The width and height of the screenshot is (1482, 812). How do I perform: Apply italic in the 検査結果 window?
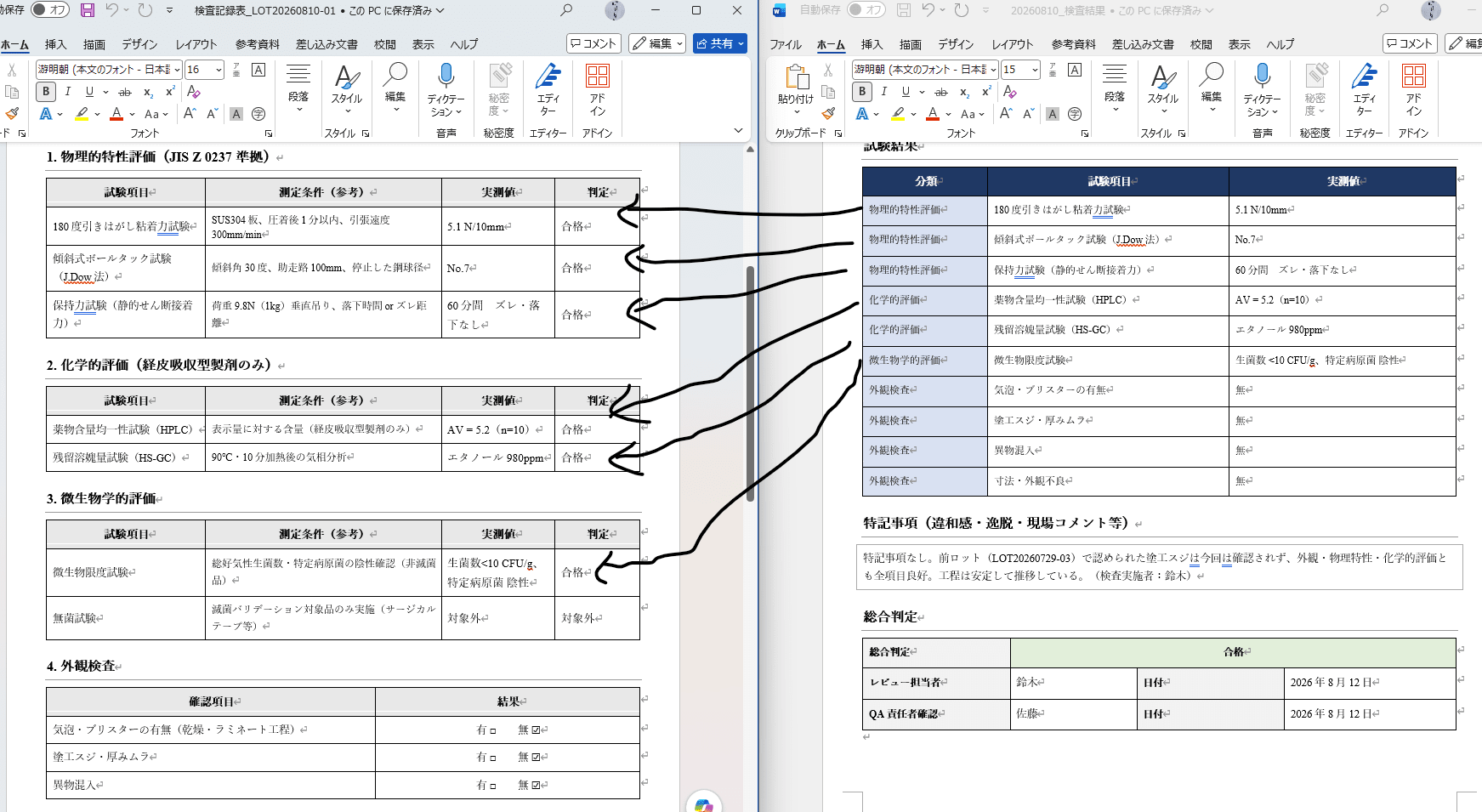pyautogui.click(x=884, y=92)
